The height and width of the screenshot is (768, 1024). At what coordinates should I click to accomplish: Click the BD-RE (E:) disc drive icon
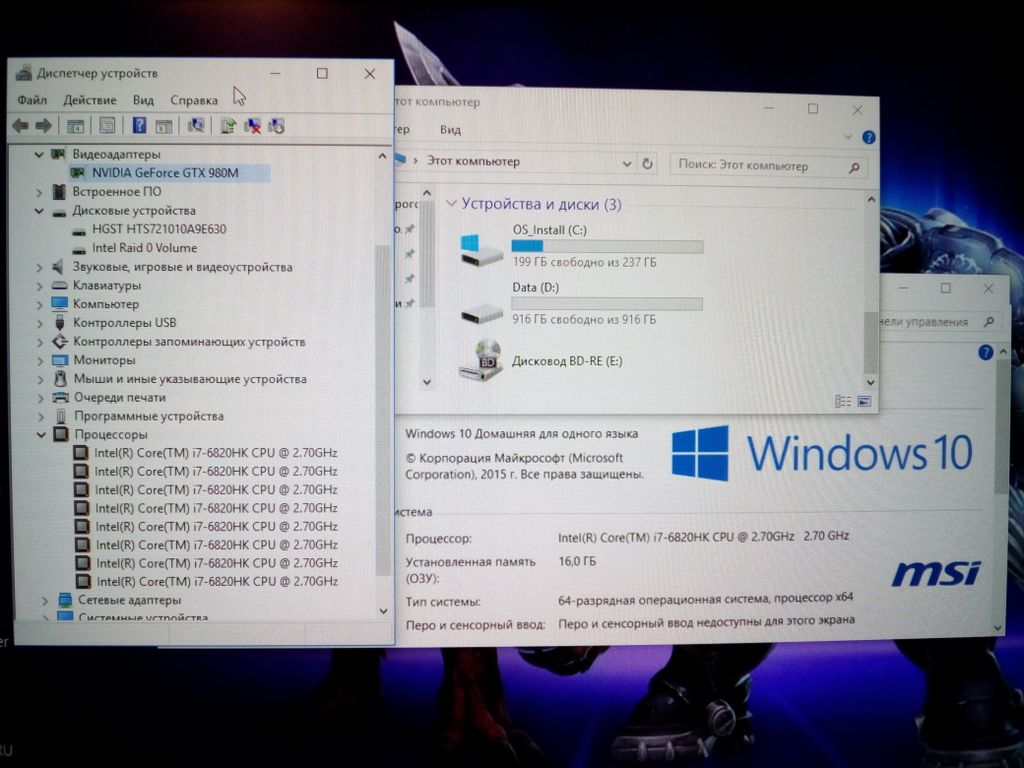point(481,360)
